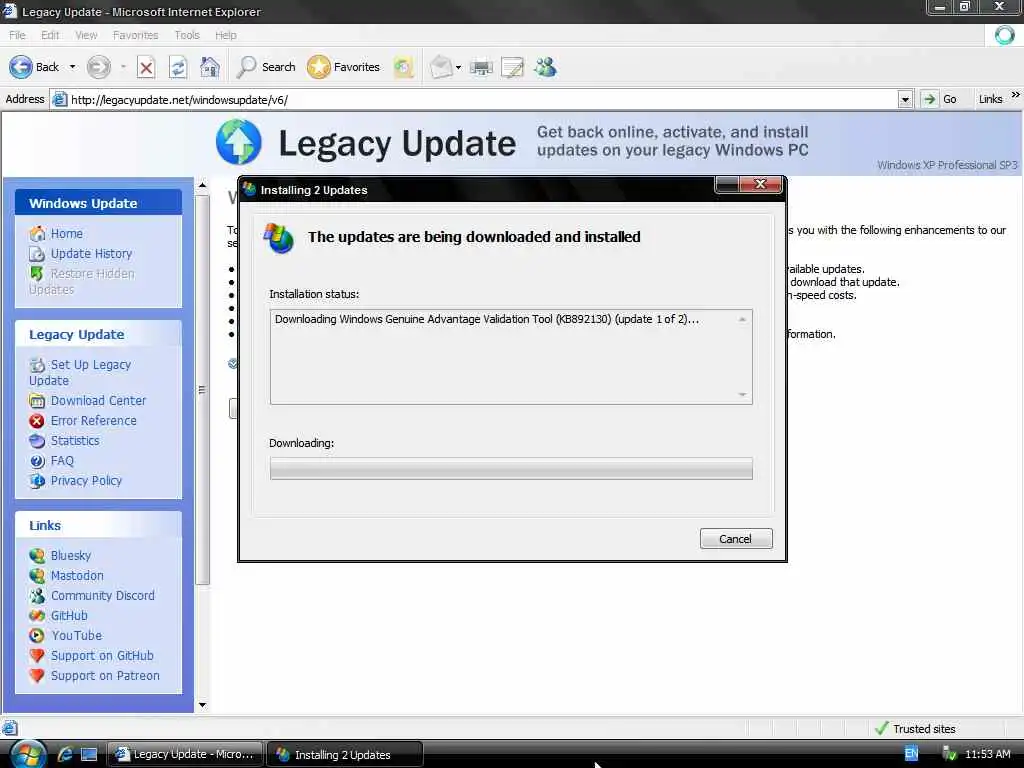Click the History toolbar icon

click(x=404, y=67)
